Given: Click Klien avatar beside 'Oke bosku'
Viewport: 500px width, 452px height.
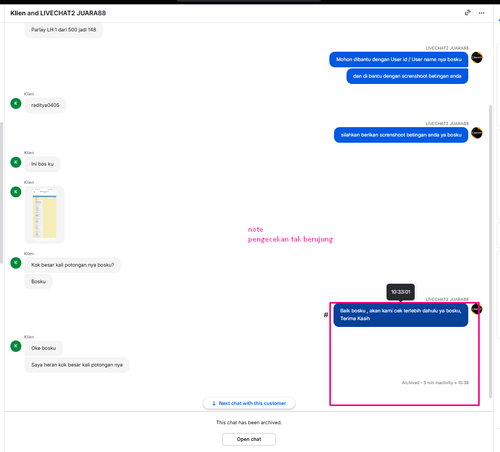Looking at the screenshot, I should (x=16, y=346).
